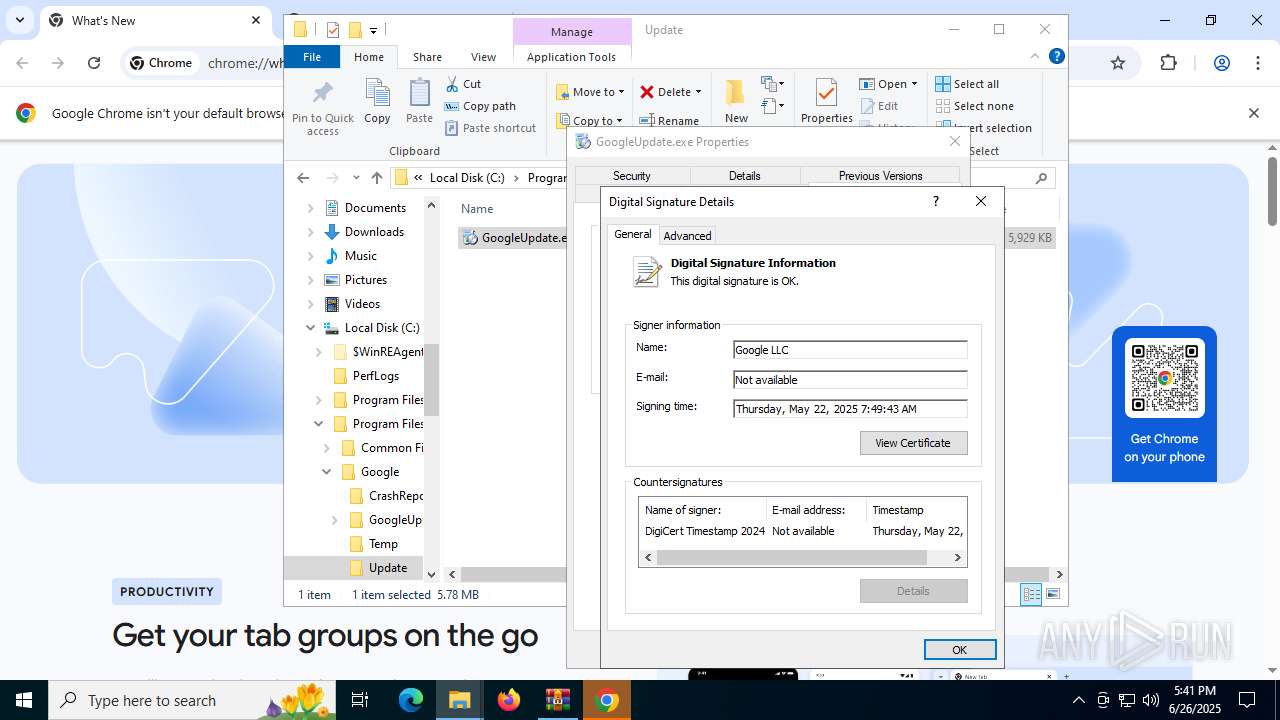Open the Application Tools ribbon tab
This screenshot has height=720, width=1280.
[x=571, y=57]
